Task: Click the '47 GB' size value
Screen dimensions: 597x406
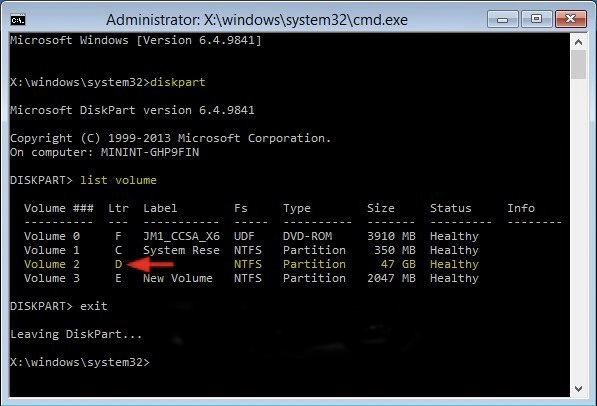Action: pyautogui.click(x=398, y=264)
